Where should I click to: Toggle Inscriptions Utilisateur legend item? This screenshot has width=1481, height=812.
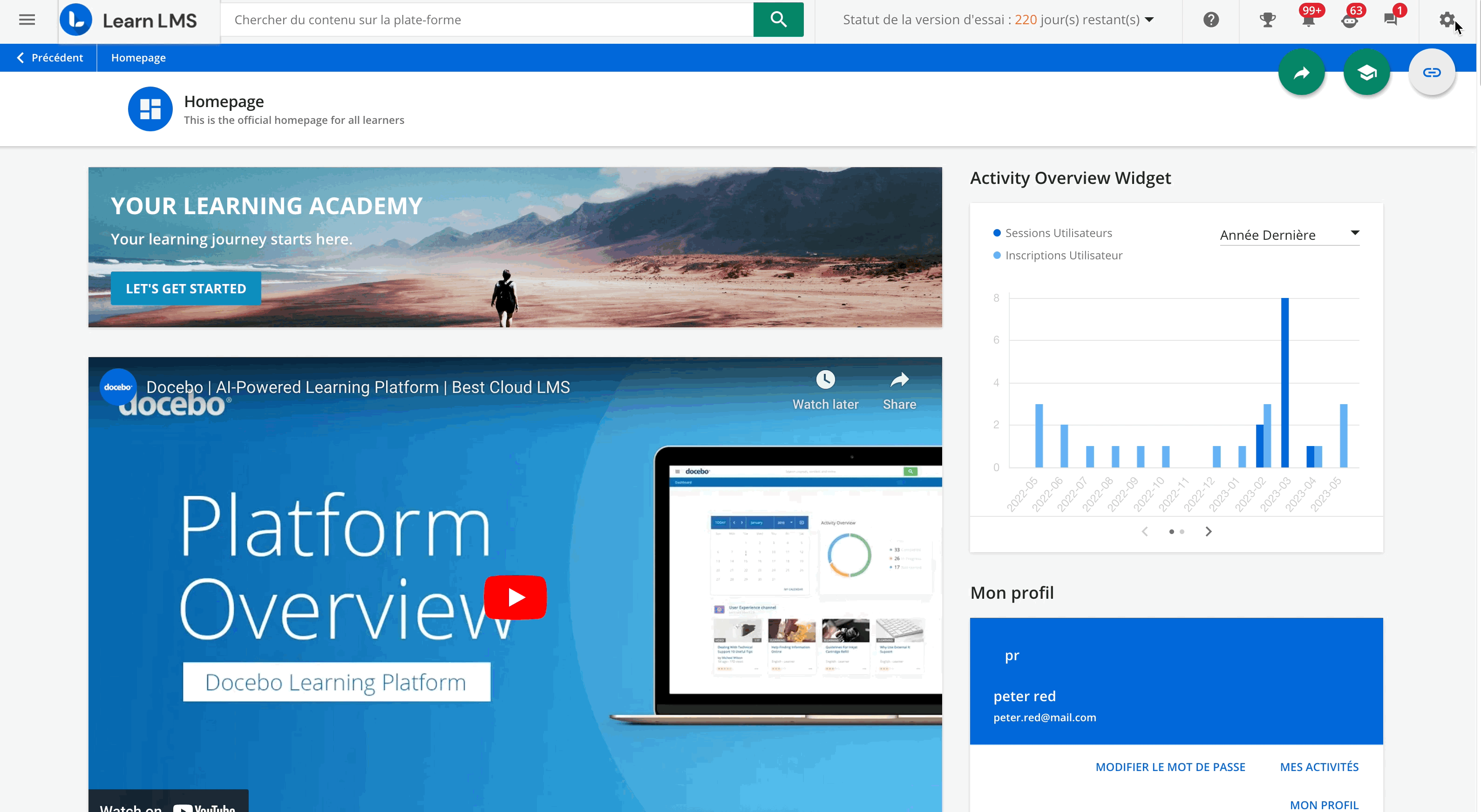click(x=1057, y=255)
